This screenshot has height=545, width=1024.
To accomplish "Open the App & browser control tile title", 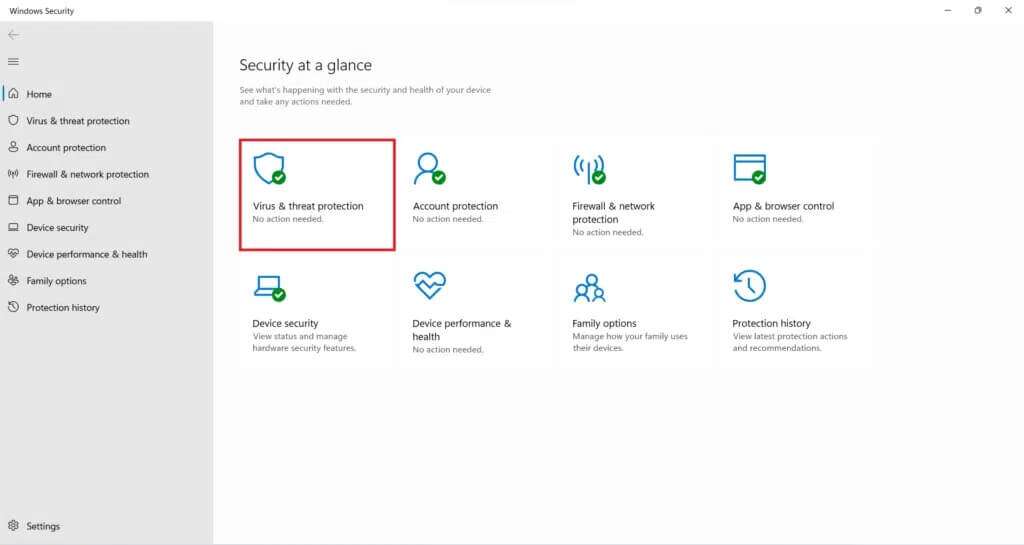I will pos(783,206).
